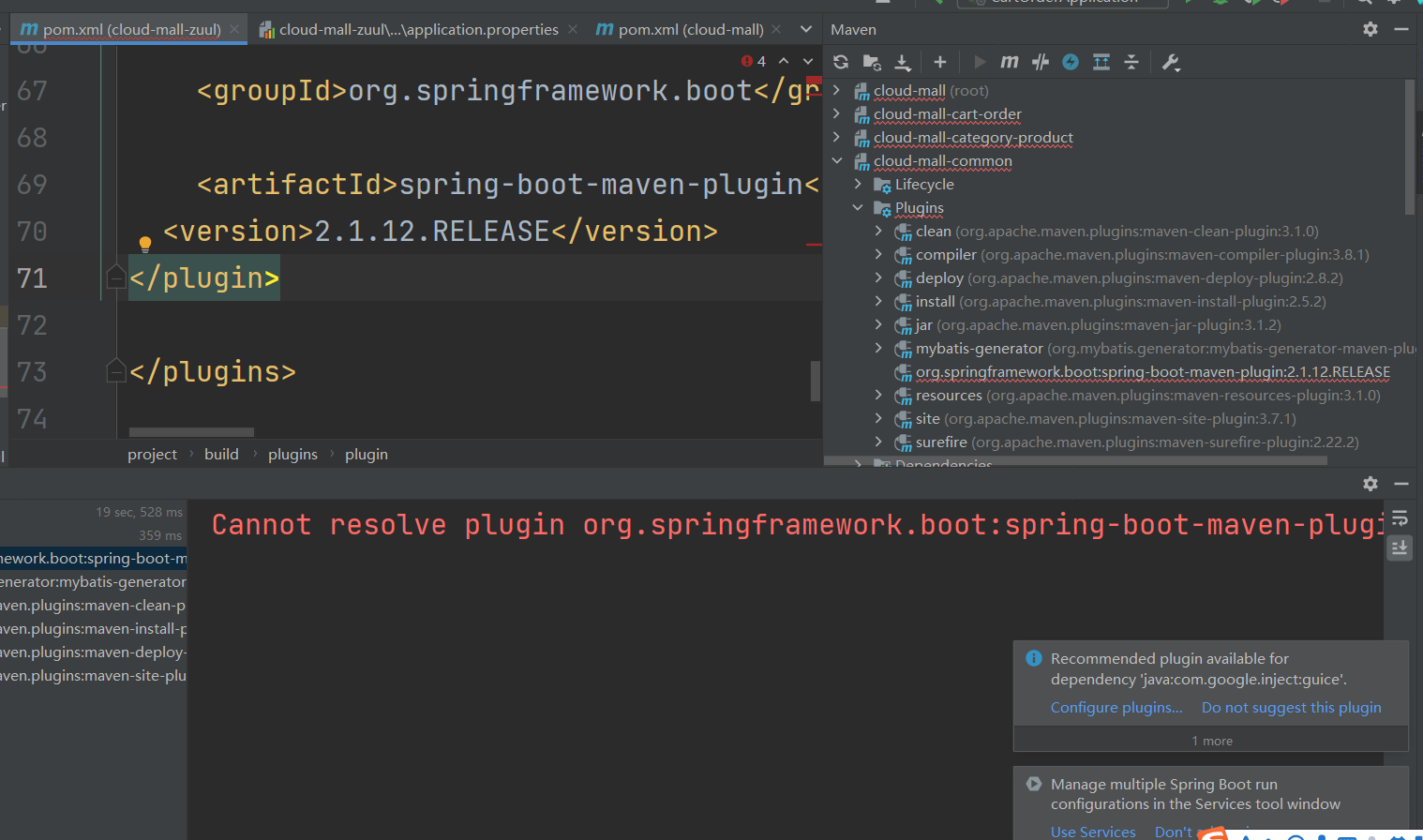Toggle Maven offline mode

click(x=1041, y=62)
